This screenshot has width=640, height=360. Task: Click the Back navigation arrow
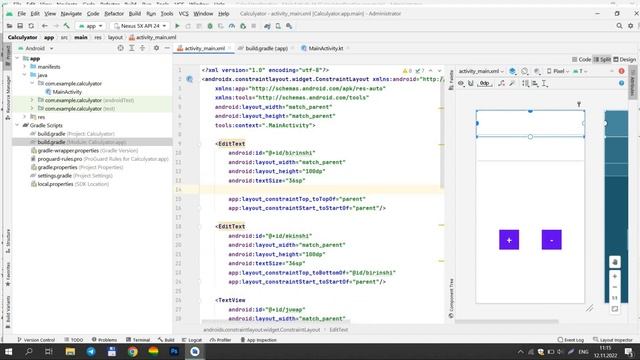pyautogui.click(x=45, y=26)
